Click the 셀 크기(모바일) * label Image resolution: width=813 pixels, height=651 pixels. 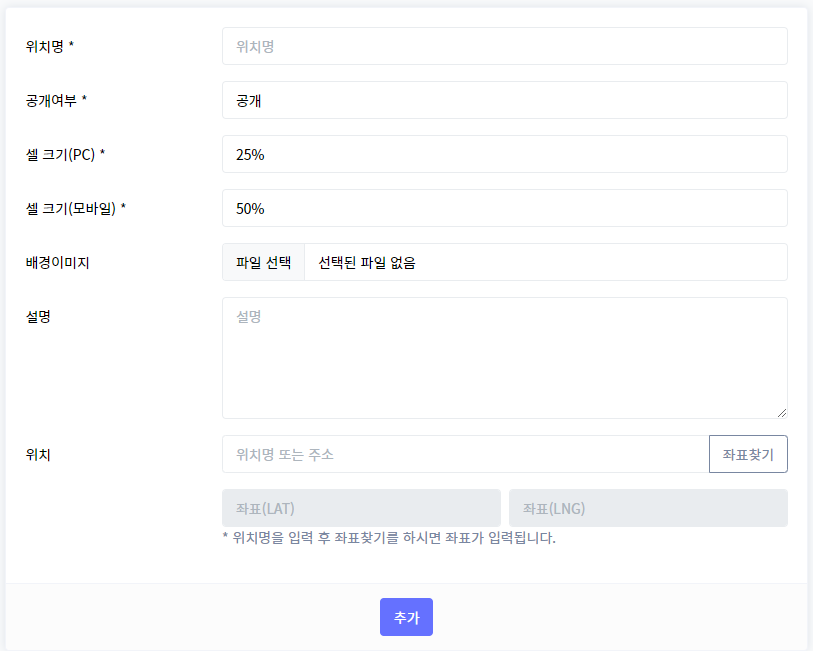click(x=76, y=208)
